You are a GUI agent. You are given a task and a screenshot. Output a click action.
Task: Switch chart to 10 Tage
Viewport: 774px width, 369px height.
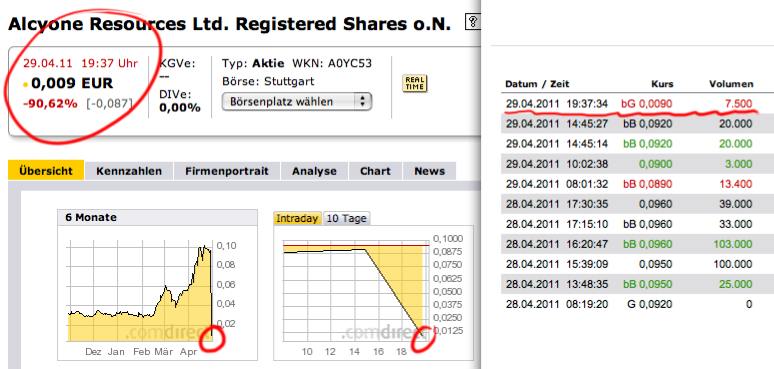click(347, 219)
